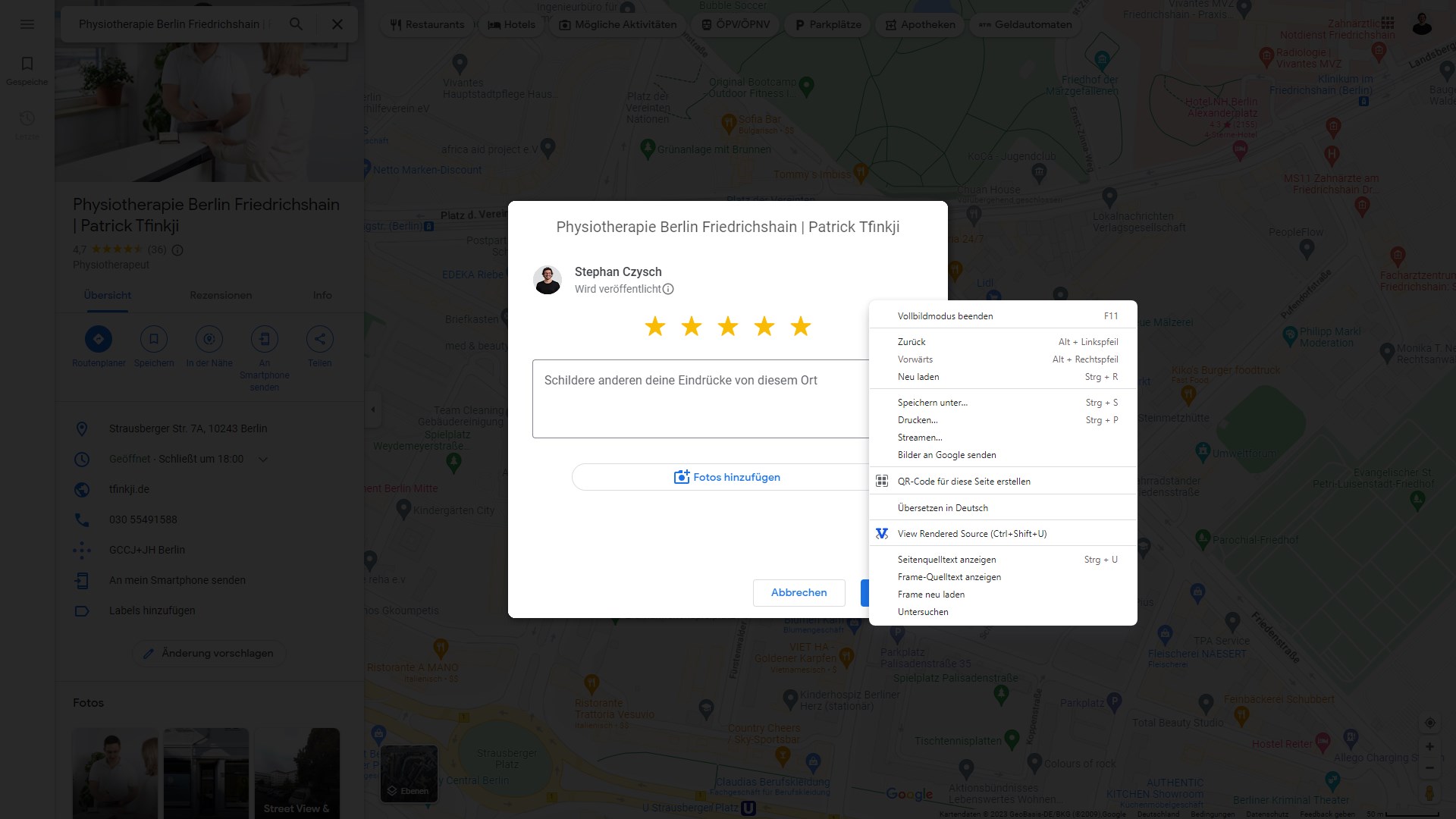Screen dimensions: 1456x819
Task: Clear search with the X icon
Action: pos(337,24)
